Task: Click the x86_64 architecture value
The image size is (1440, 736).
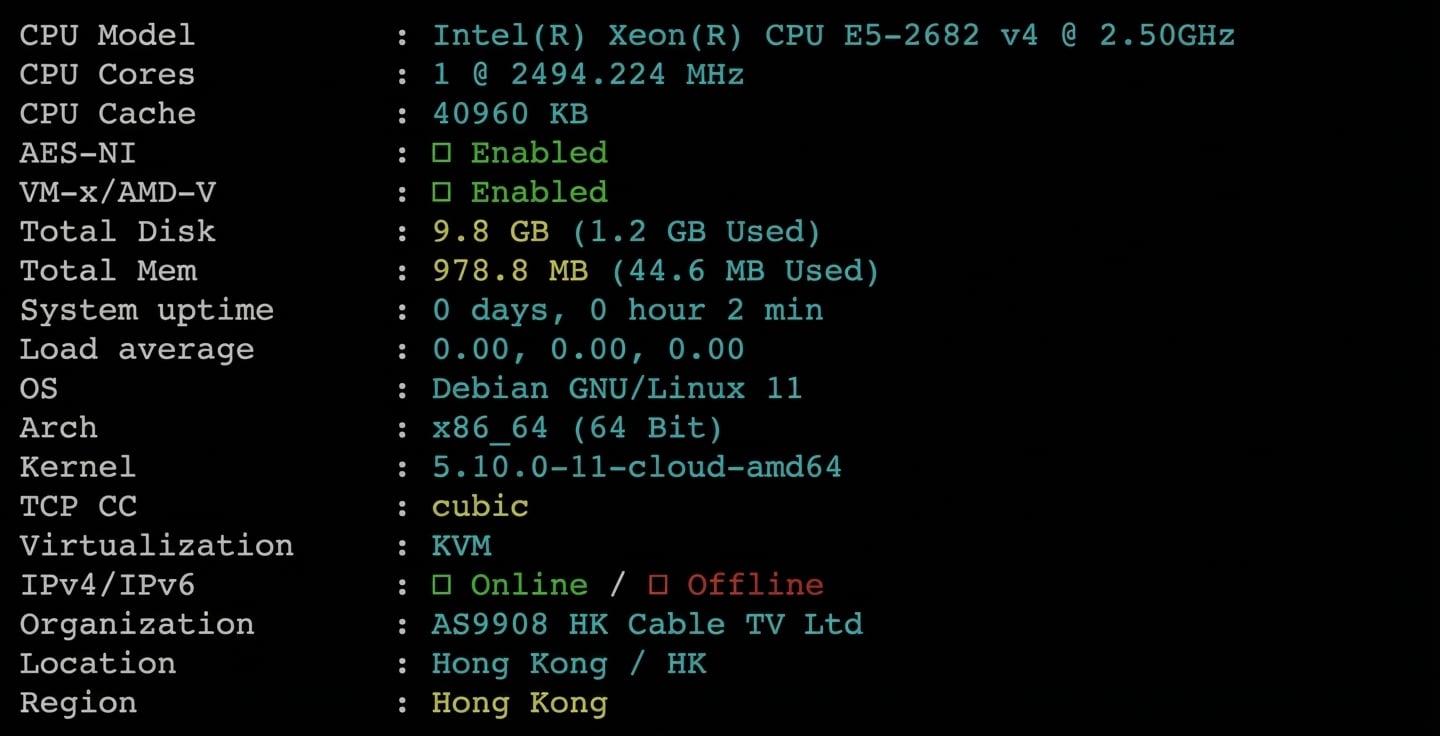Action: point(490,428)
